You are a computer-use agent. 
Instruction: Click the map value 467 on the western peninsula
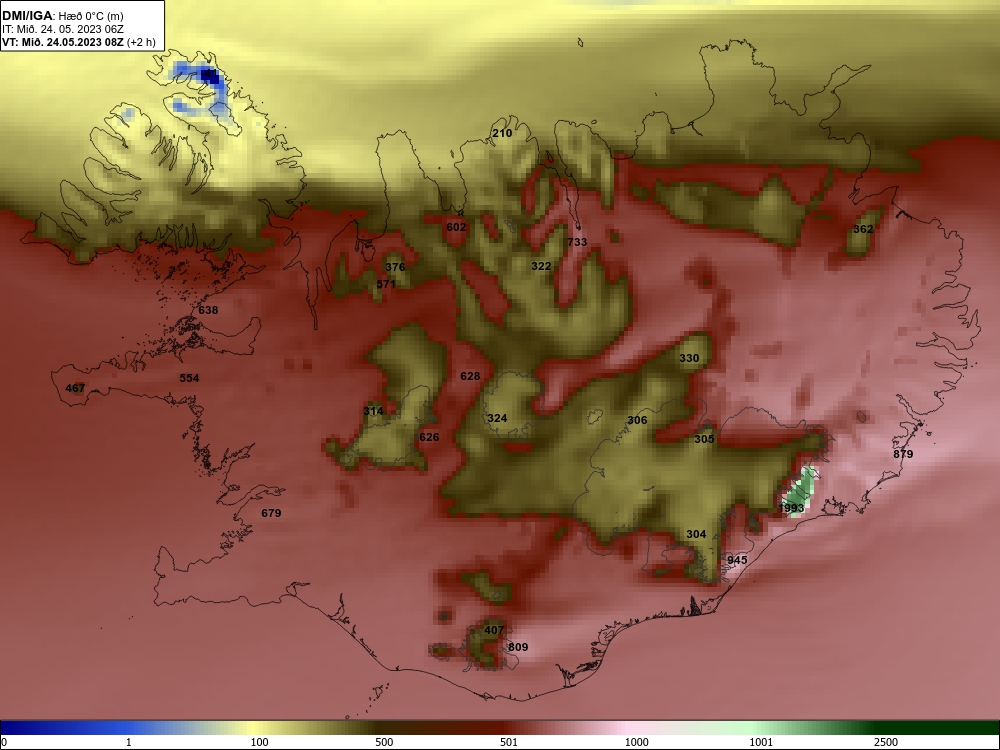pyautogui.click(x=75, y=388)
